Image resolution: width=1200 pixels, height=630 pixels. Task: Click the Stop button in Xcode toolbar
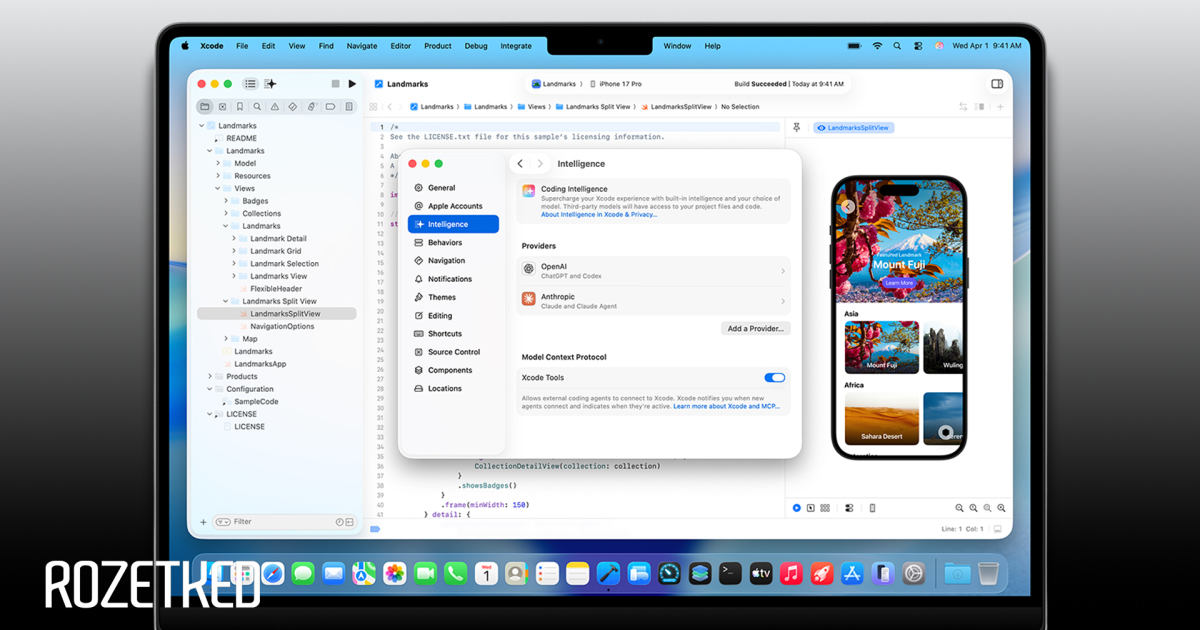[x=336, y=84]
